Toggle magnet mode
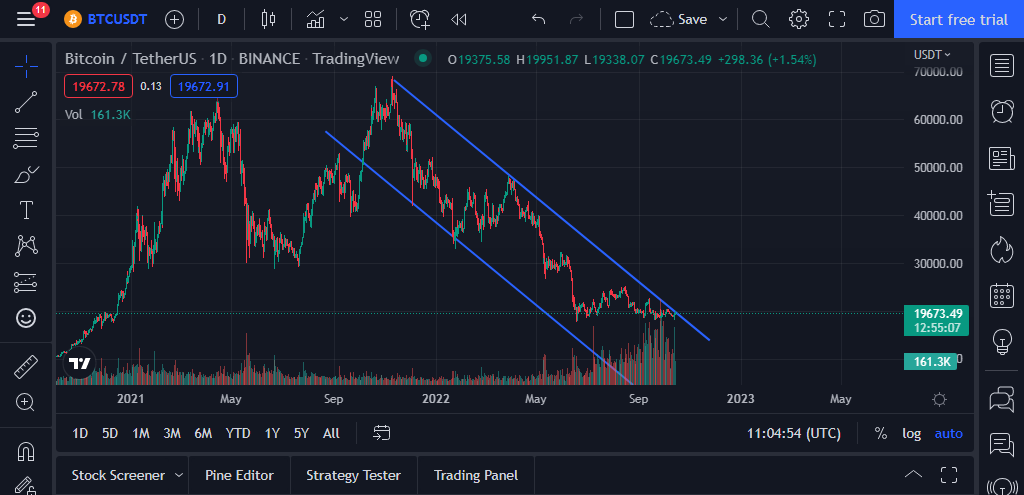The image size is (1024, 495). [x=26, y=451]
